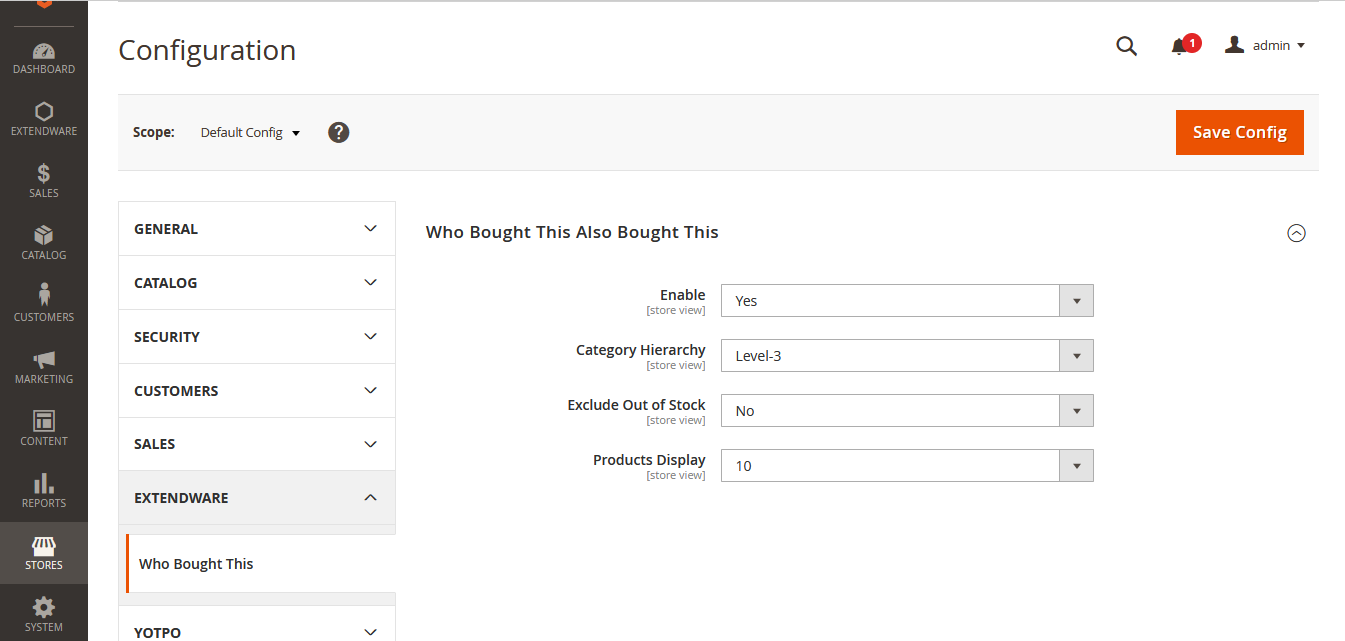
Task: Click the Exclude Out of Stock label
Action: click(636, 405)
